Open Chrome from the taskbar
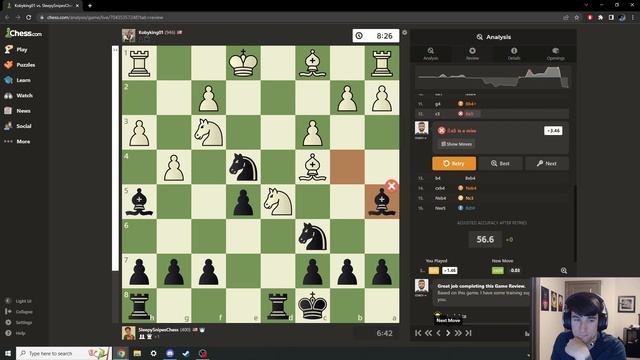640x360 pixels. click(x=121, y=353)
